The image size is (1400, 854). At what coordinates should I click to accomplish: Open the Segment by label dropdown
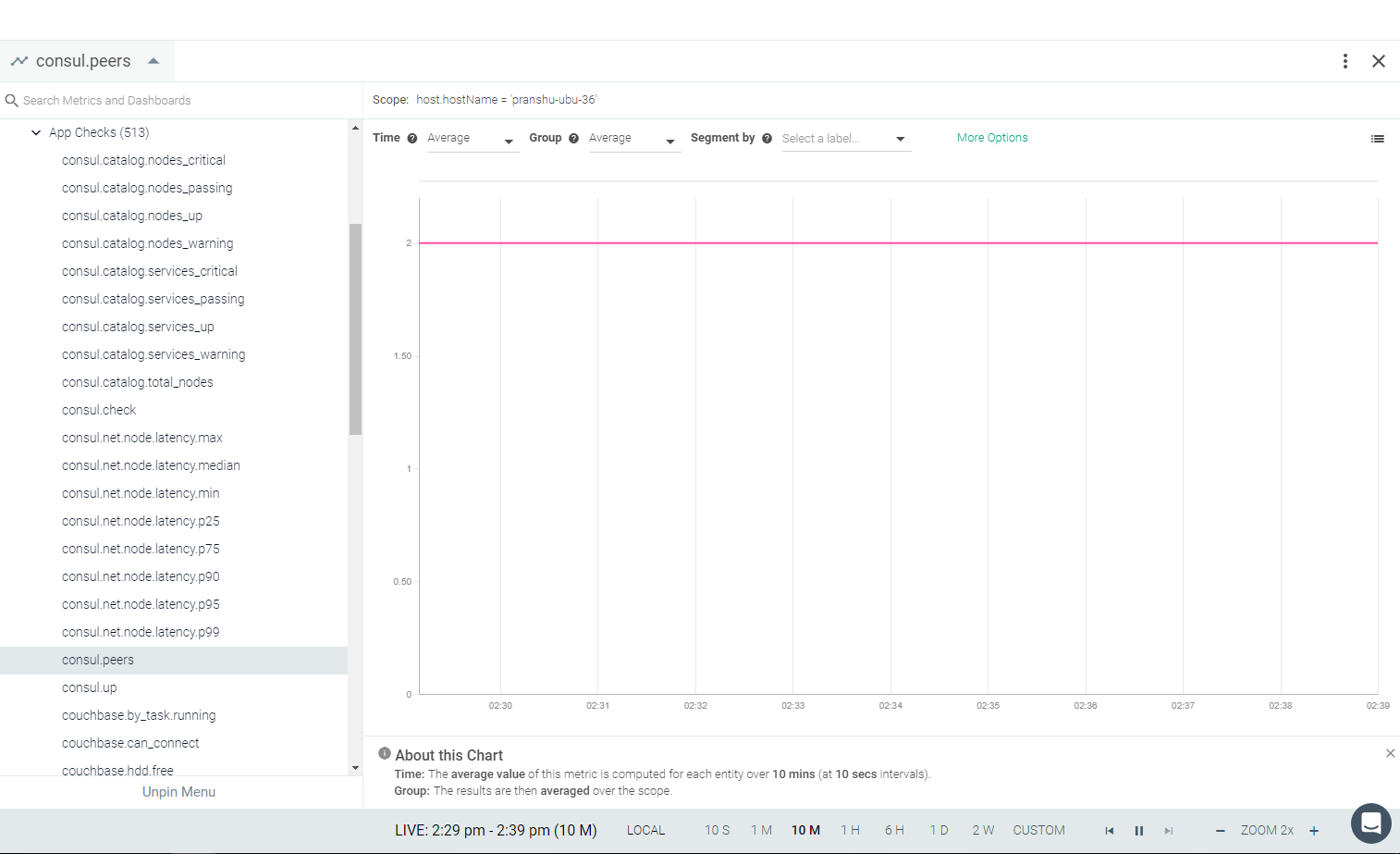pos(846,139)
